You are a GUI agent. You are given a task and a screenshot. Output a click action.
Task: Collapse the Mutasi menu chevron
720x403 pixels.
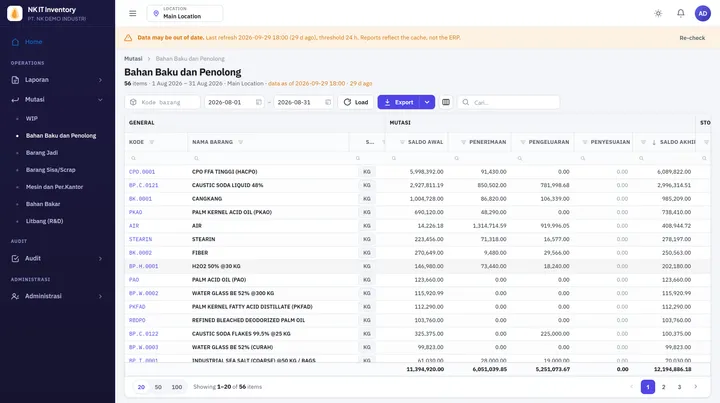click(x=100, y=100)
